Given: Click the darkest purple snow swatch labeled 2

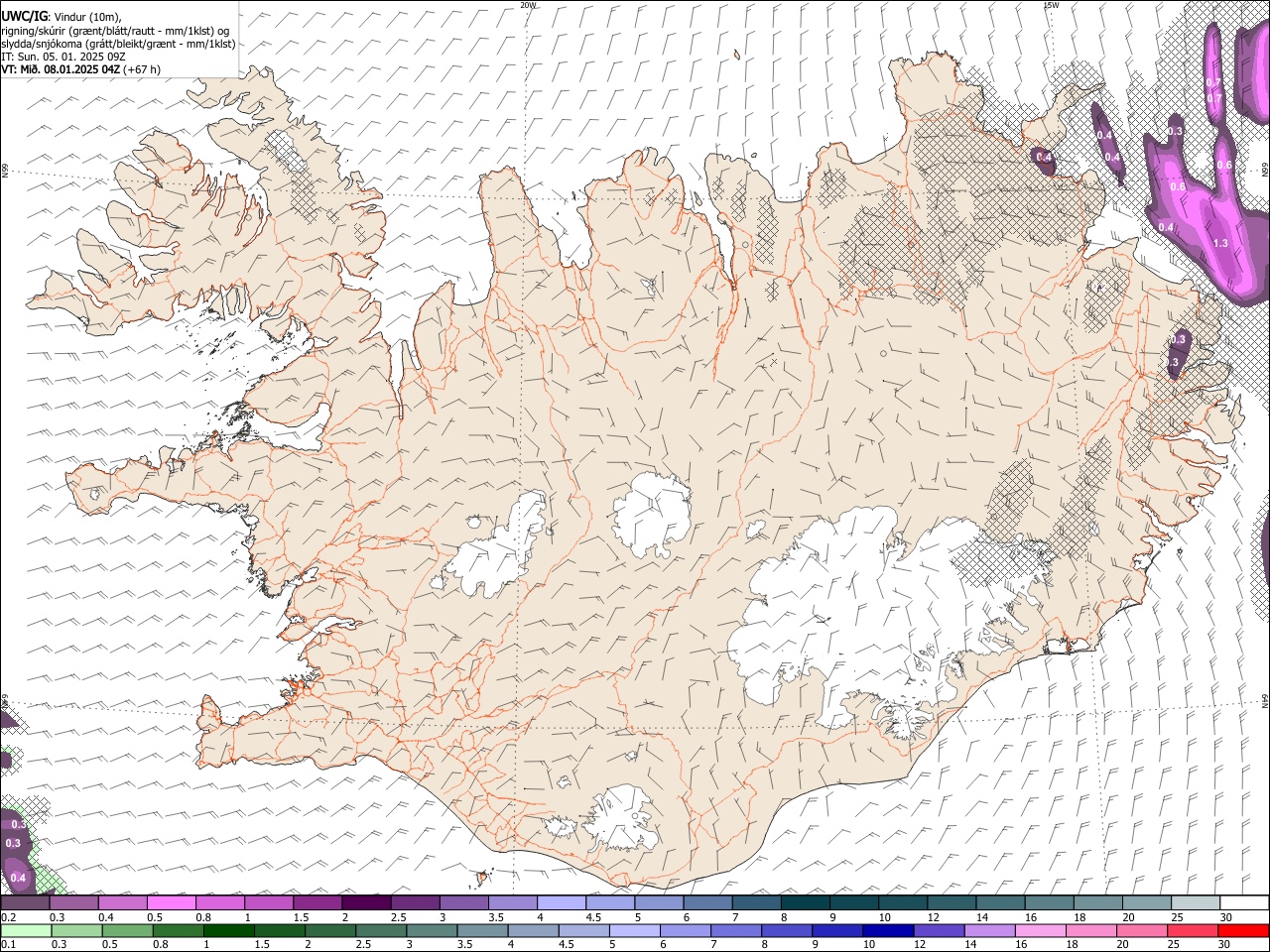Looking at the screenshot, I should (x=366, y=902).
